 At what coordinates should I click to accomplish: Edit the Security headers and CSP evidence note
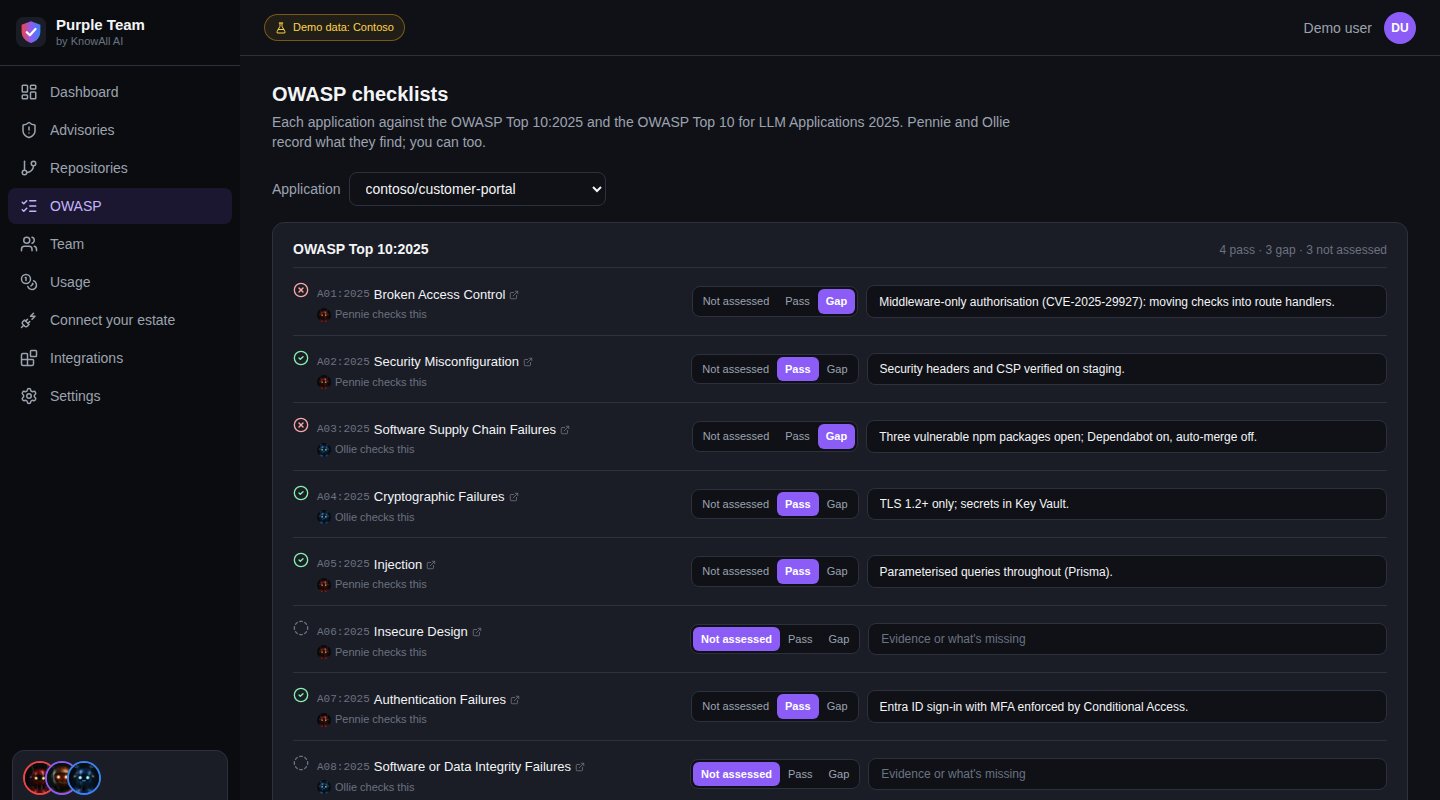(x=1126, y=369)
